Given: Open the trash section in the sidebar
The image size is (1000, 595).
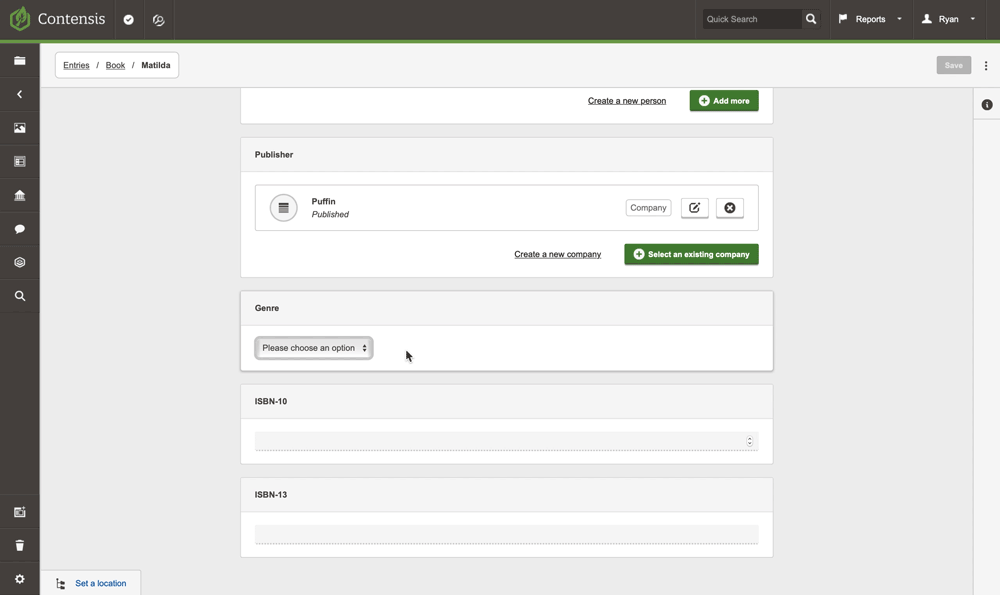Looking at the screenshot, I should (19, 545).
